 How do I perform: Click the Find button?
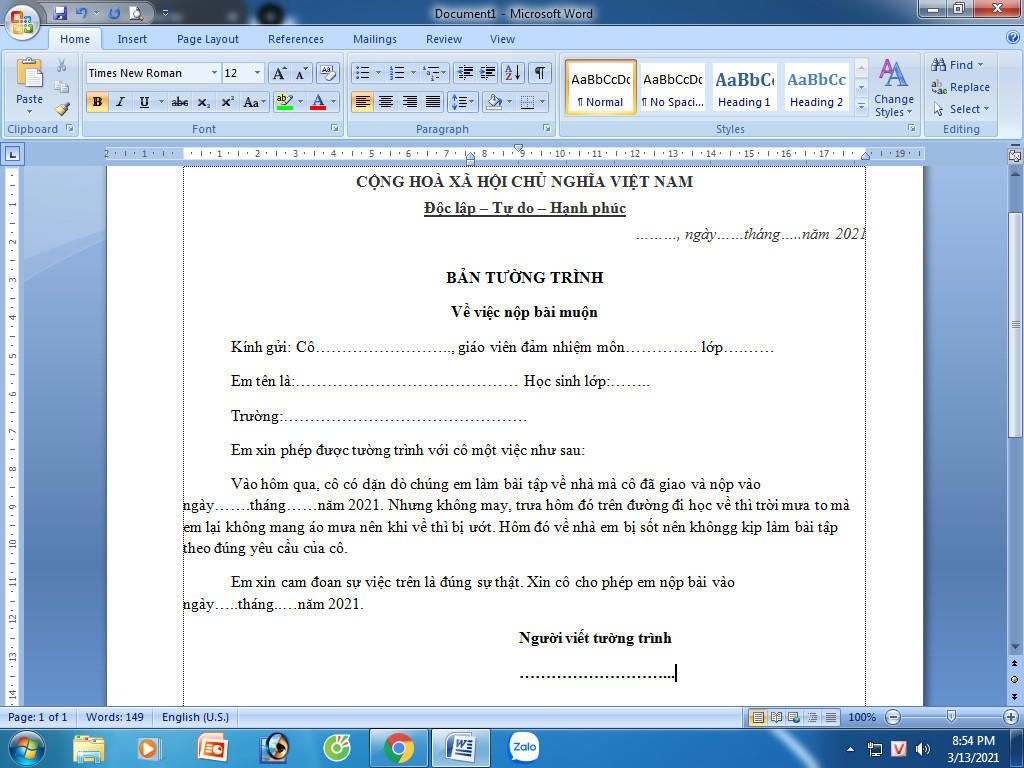[x=957, y=65]
